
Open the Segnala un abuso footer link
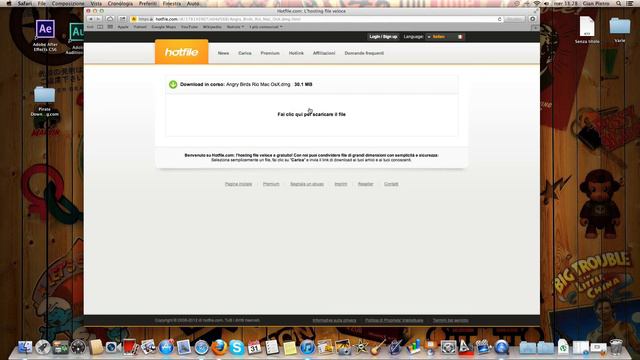click(307, 184)
